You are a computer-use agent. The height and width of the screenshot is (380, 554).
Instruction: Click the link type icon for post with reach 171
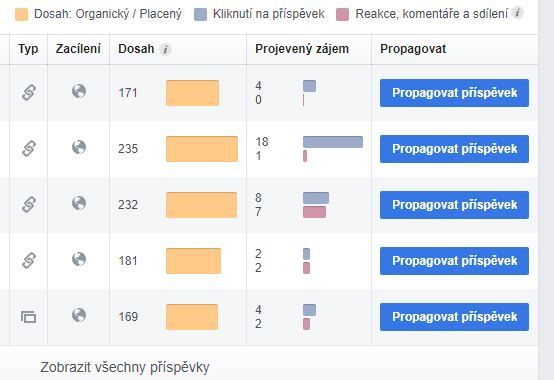pos(29,93)
